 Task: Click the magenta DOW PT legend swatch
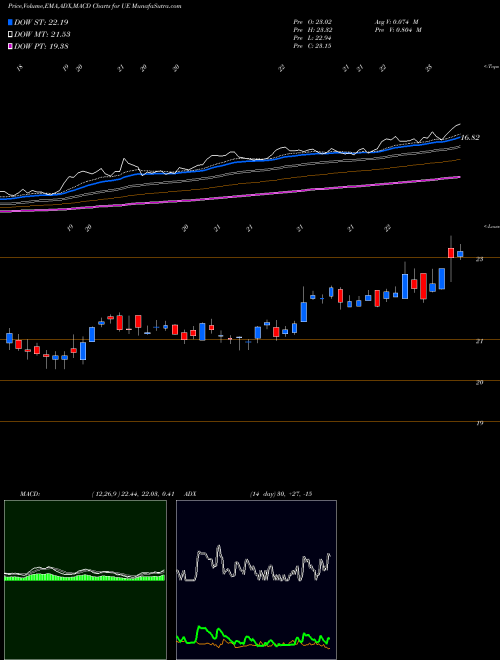pos(10,46)
